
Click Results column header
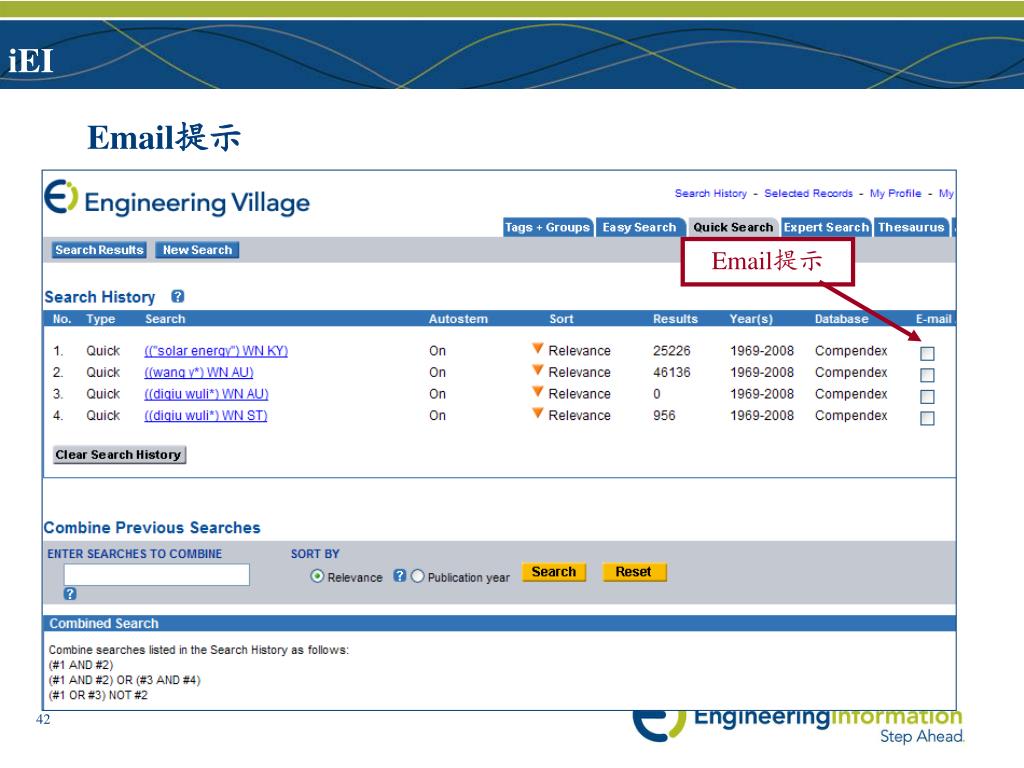[x=675, y=319]
